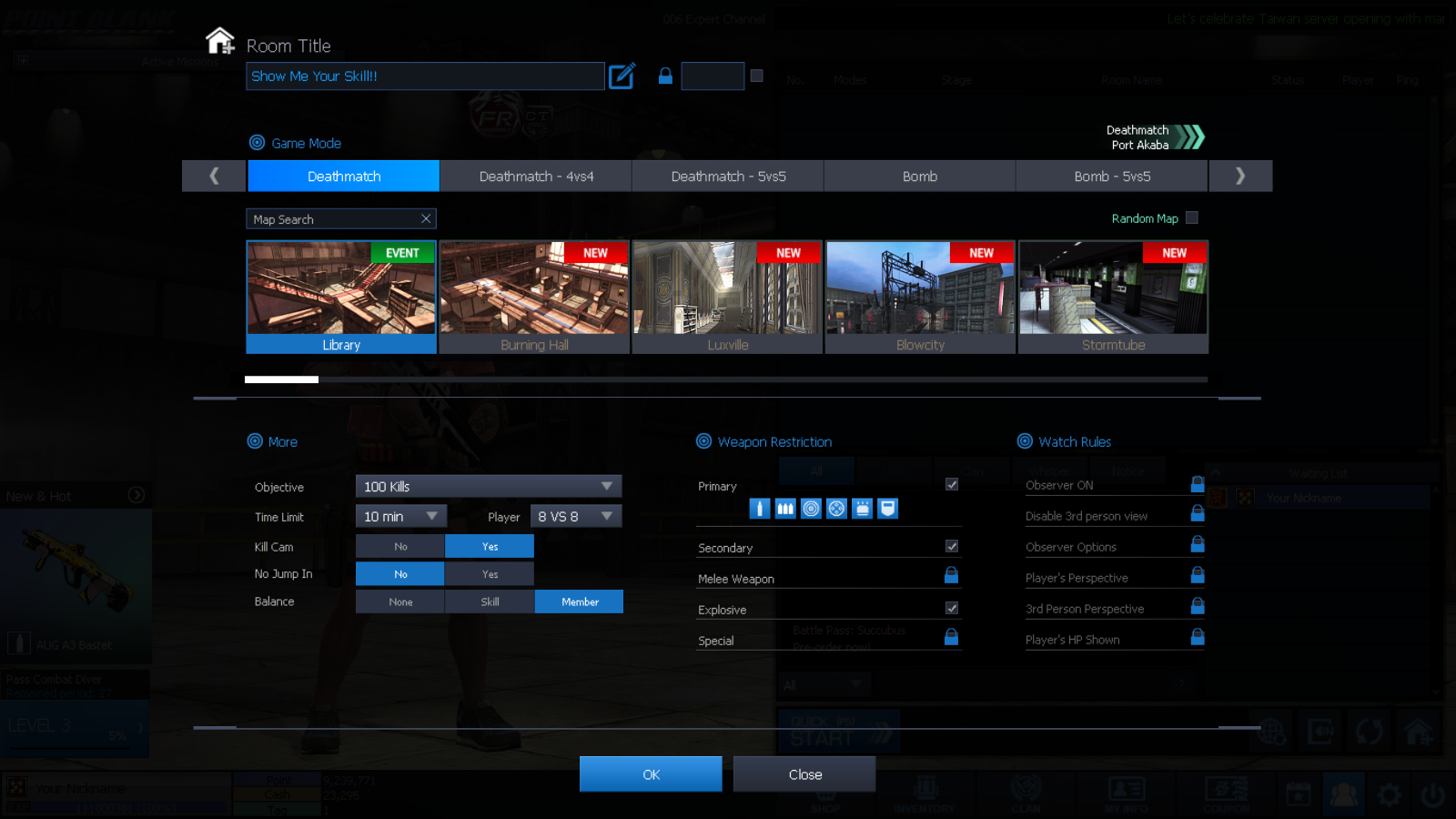Tick the checkbox right of the password field
Screen dimensions: 1456x819
(756, 76)
